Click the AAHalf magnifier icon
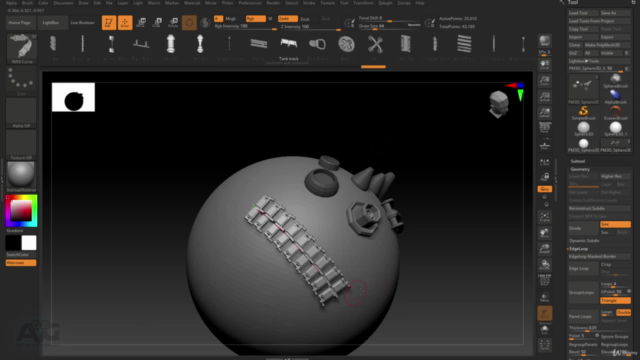The height and width of the screenshot is (360, 640). coord(544,113)
